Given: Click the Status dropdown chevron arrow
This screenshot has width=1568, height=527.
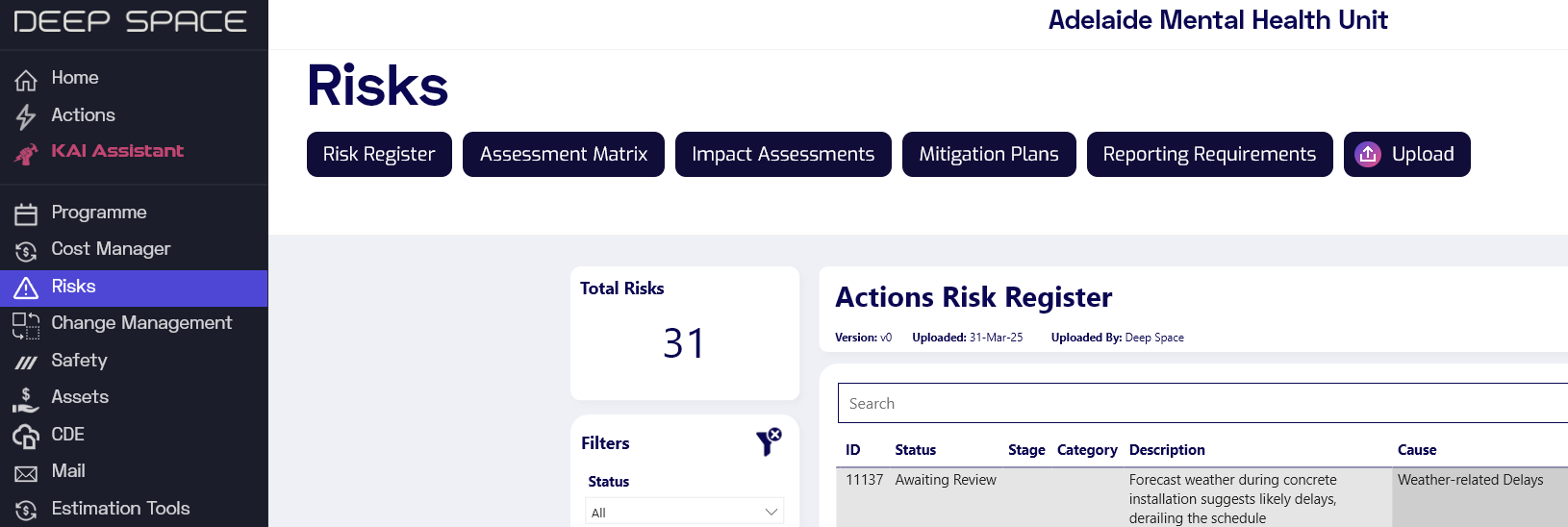Looking at the screenshot, I should coord(771,512).
